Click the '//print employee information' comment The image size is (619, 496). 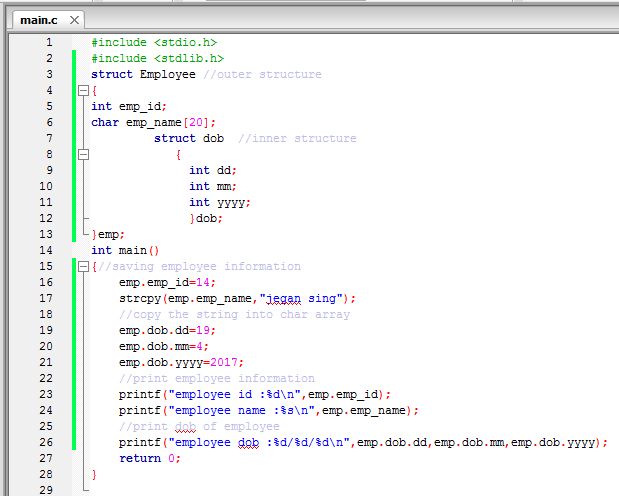(217, 378)
